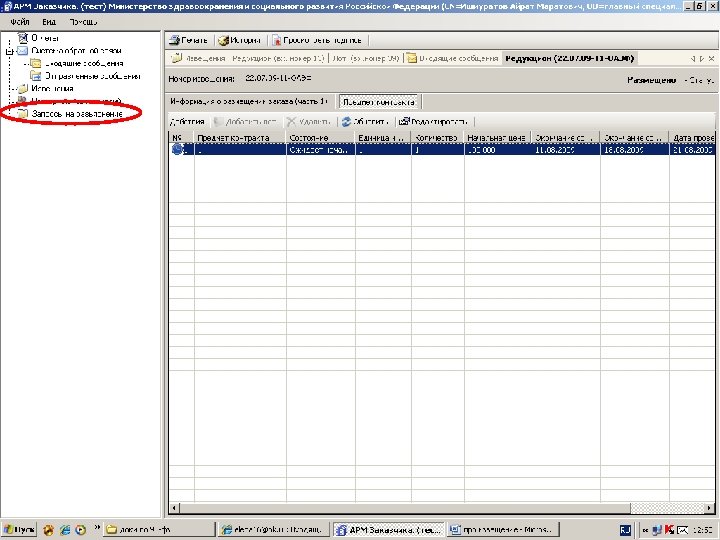720x540 pixels.
Task: Click the horizontal scrollbar left arrow
Action: coord(174,508)
